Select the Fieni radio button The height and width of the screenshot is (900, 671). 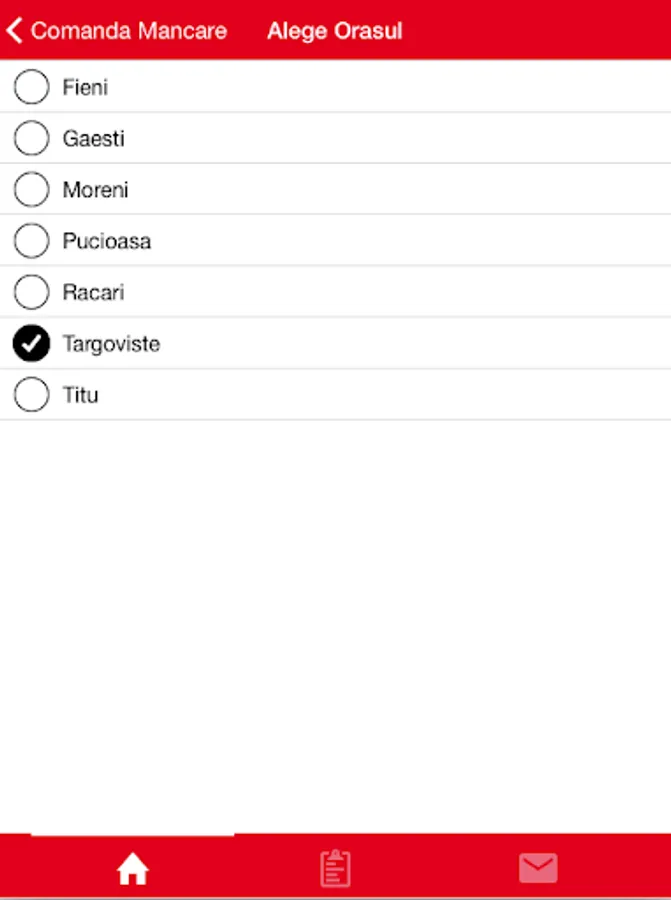tap(31, 87)
